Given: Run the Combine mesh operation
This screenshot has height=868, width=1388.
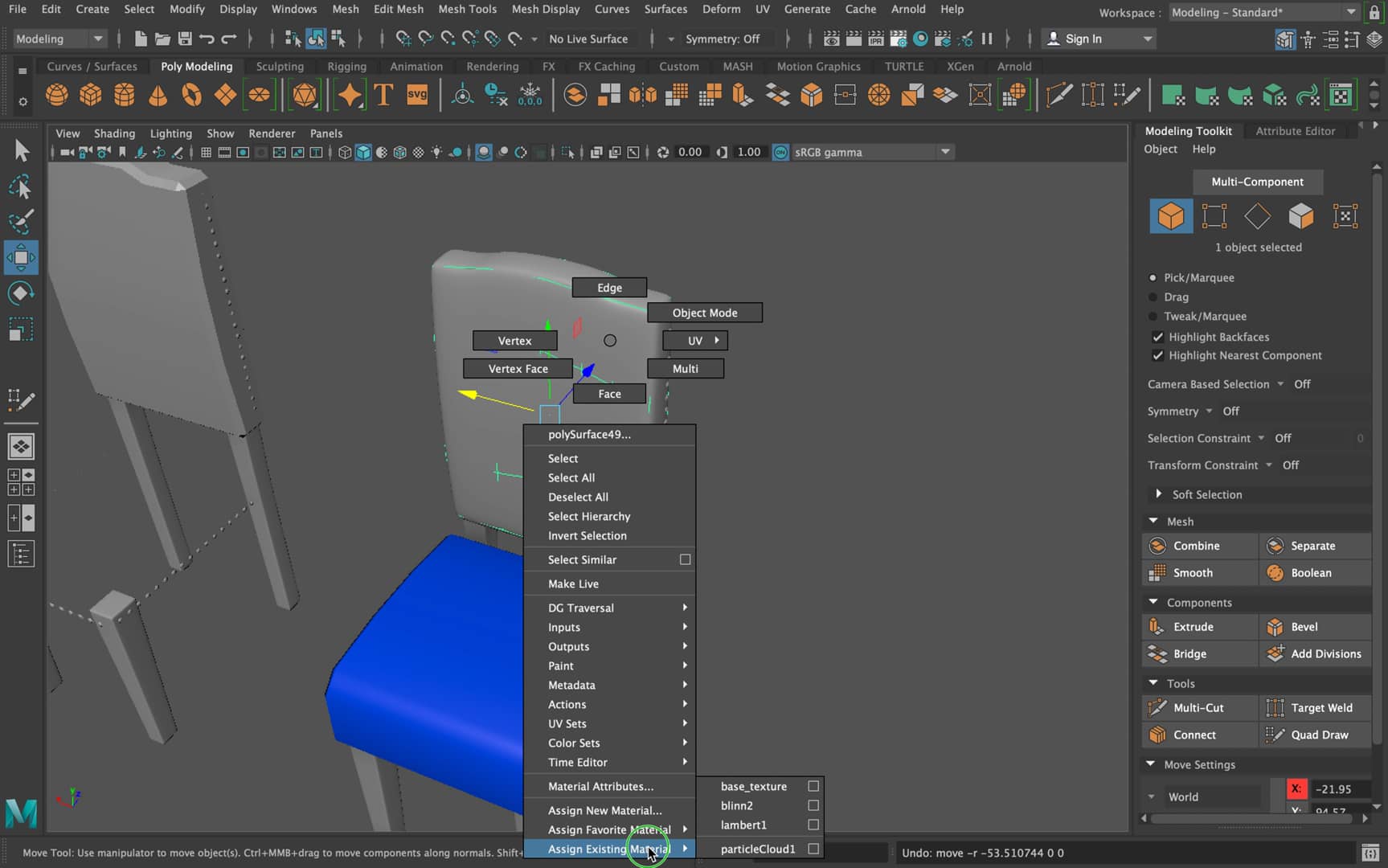Looking at the screenshot, I should [x=1198, y=545].
